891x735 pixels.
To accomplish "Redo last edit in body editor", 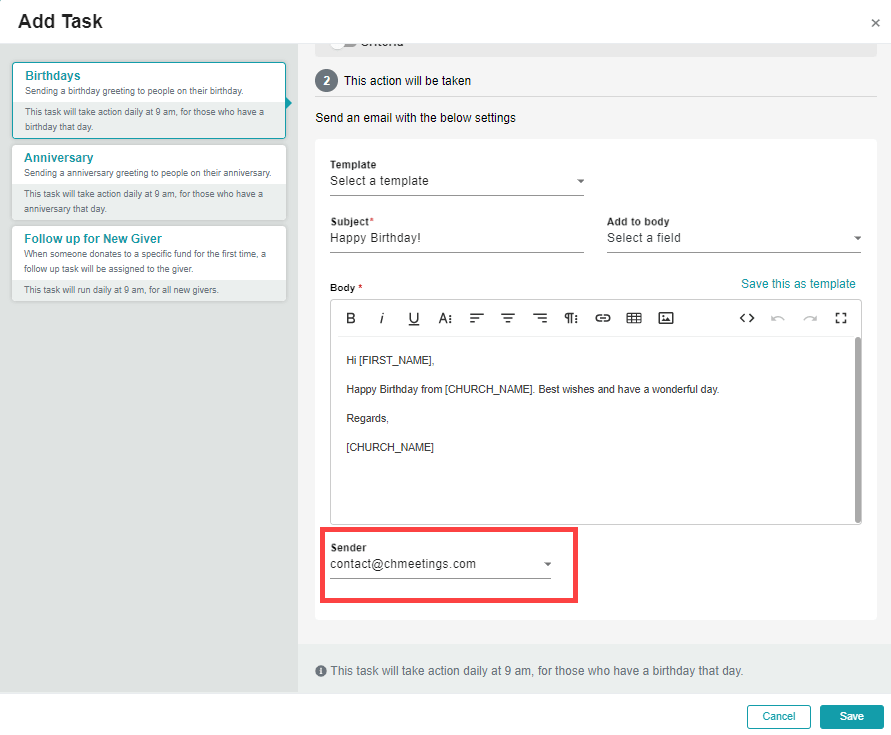I will (810, 318).
